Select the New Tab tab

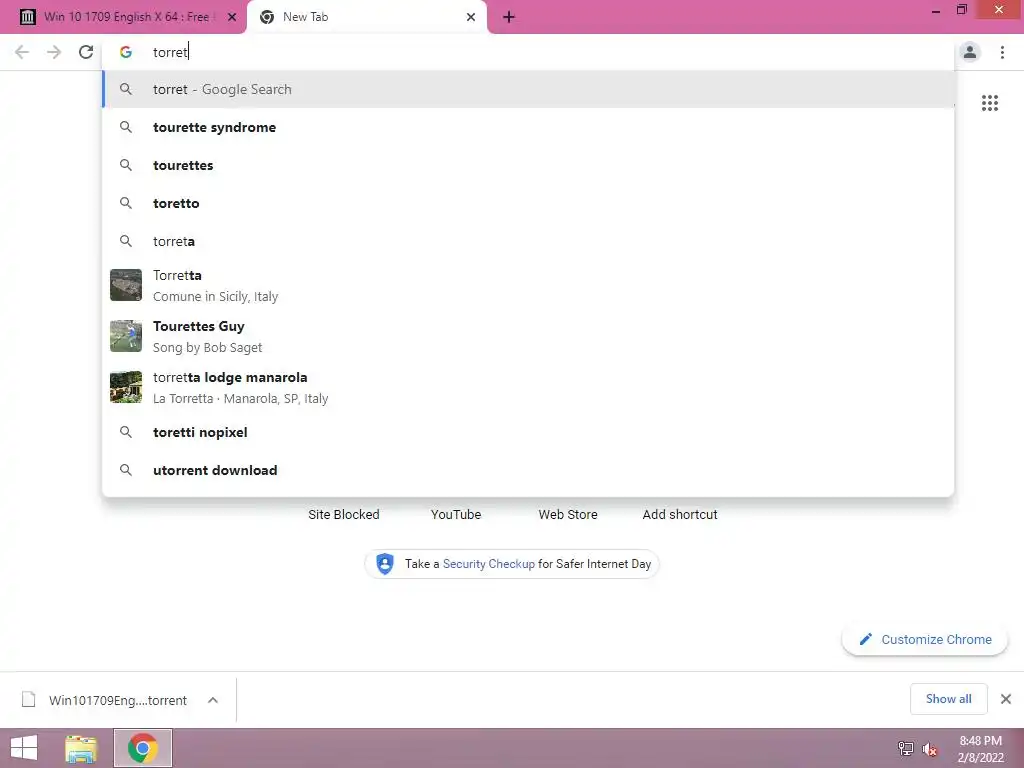(367, 17)
